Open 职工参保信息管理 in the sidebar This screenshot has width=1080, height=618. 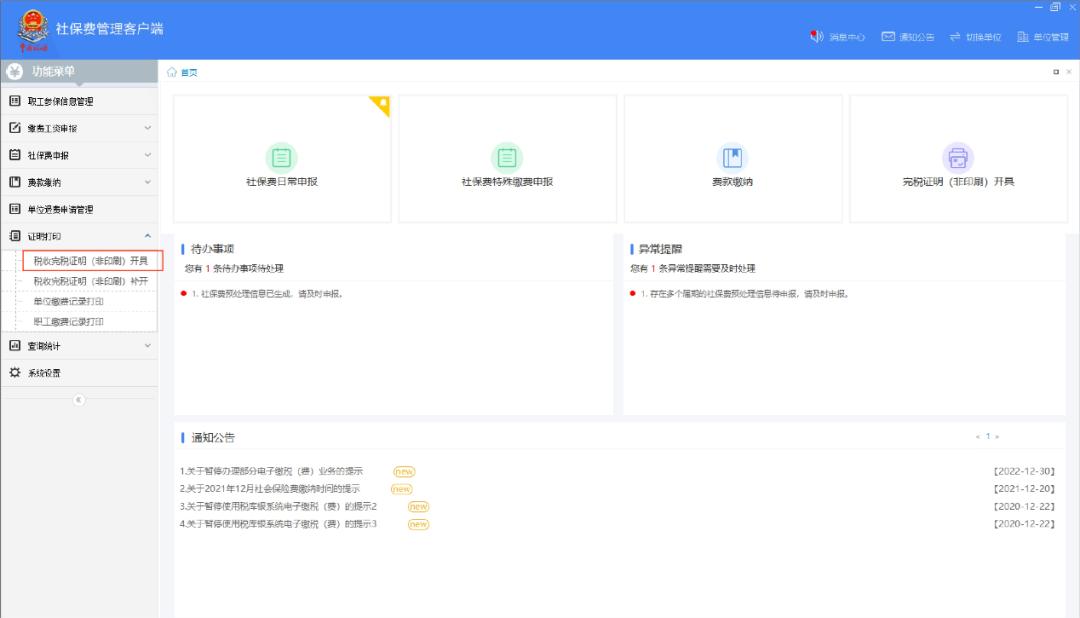(60, 102)
